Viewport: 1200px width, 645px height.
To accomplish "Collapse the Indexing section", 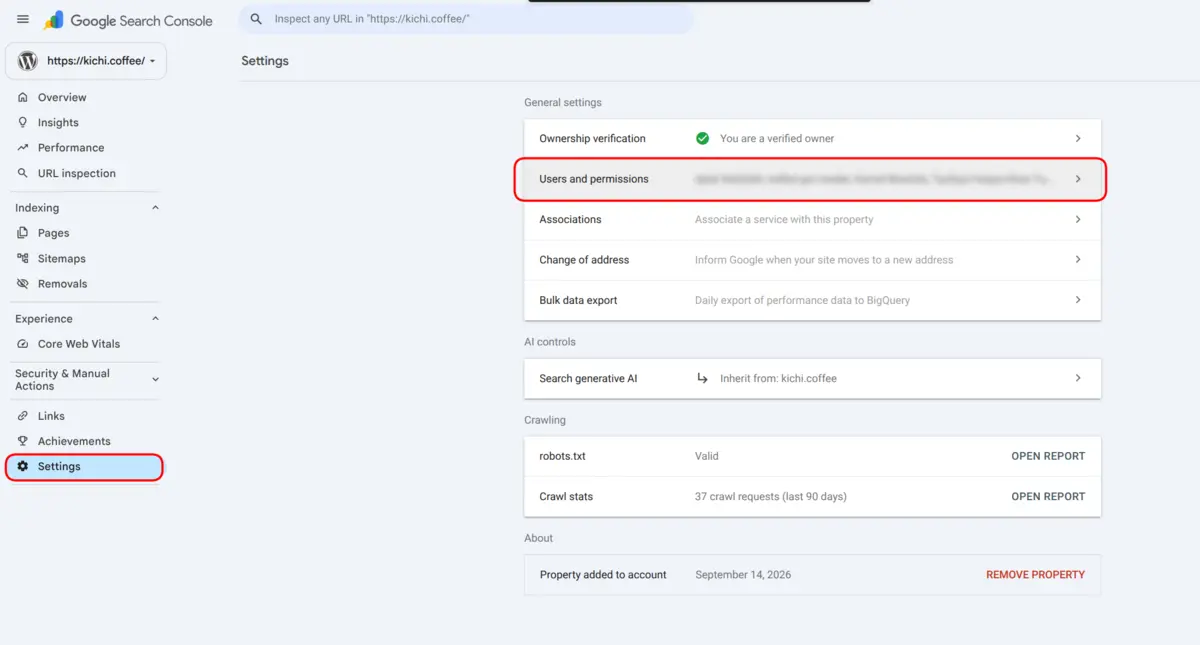I will click(155, 208).
